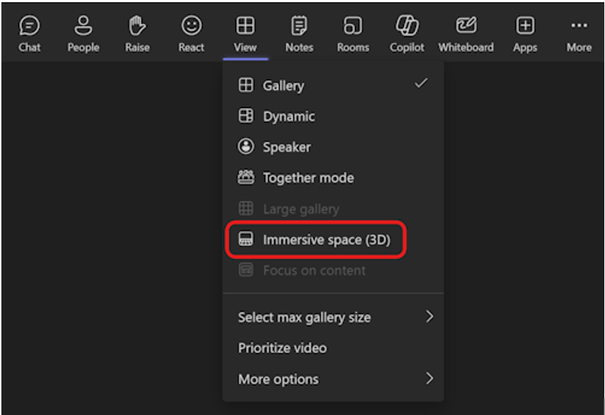
Task: Enable Together mode
Action: click(307, 178)
